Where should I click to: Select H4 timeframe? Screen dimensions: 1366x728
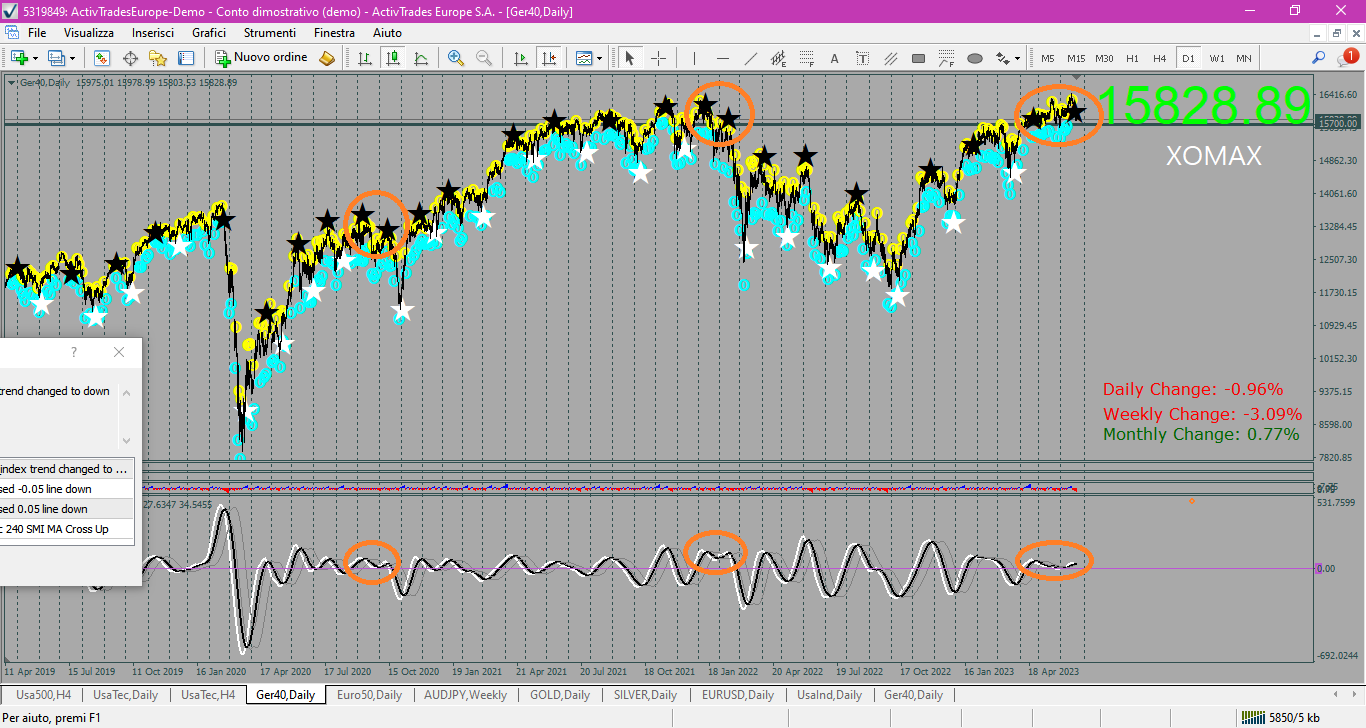[x=1160, y=58]
